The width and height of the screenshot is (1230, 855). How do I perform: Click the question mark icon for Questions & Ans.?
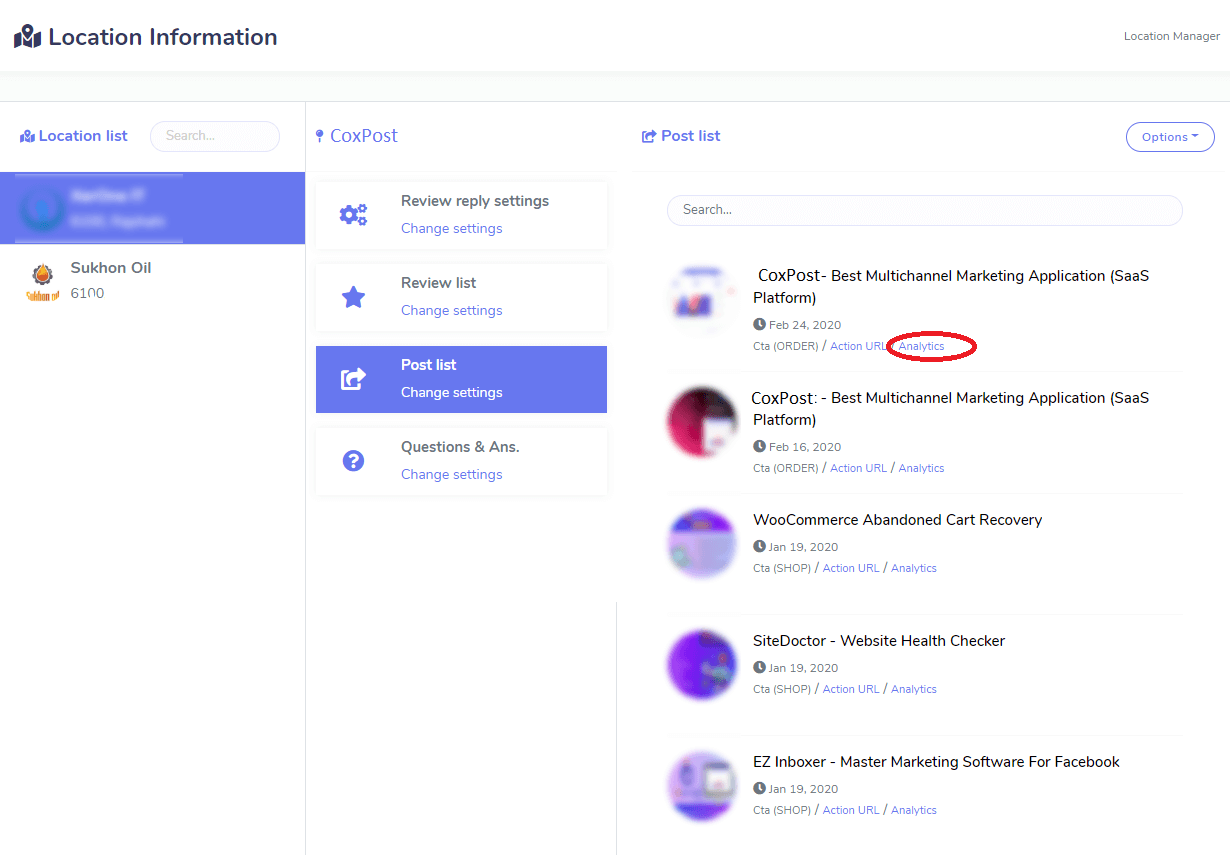point(353,461)
